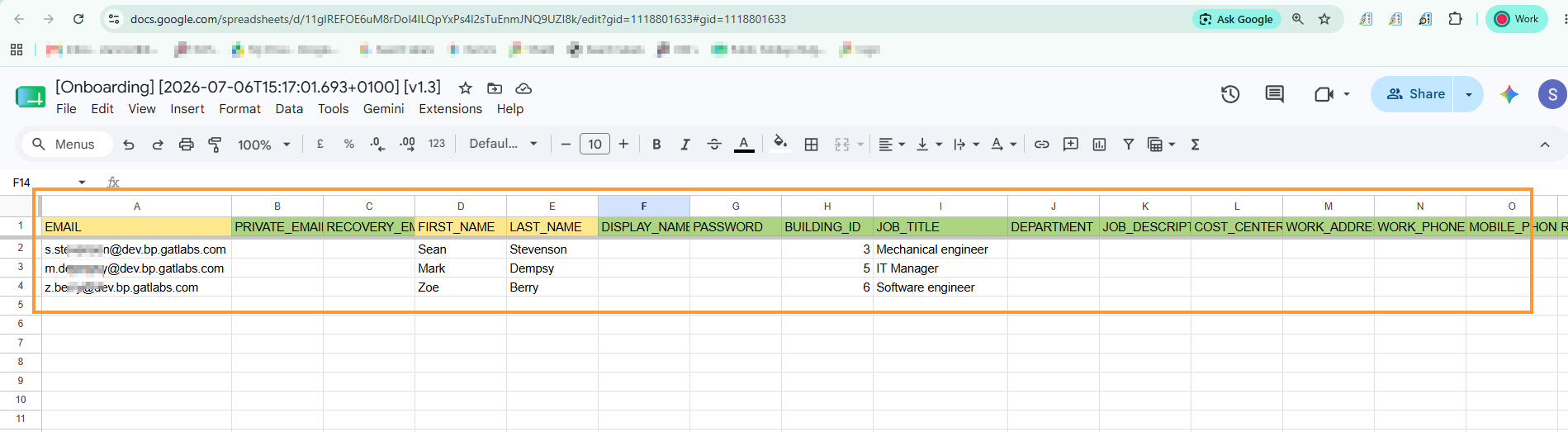Decrease font size minus button
This screenshot has width=1568, height=432.
(x=566, y=145)
